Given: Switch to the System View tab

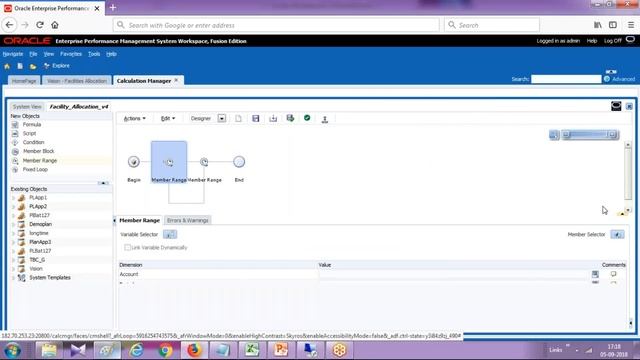Looking at the screenshot, I should 27,107.
